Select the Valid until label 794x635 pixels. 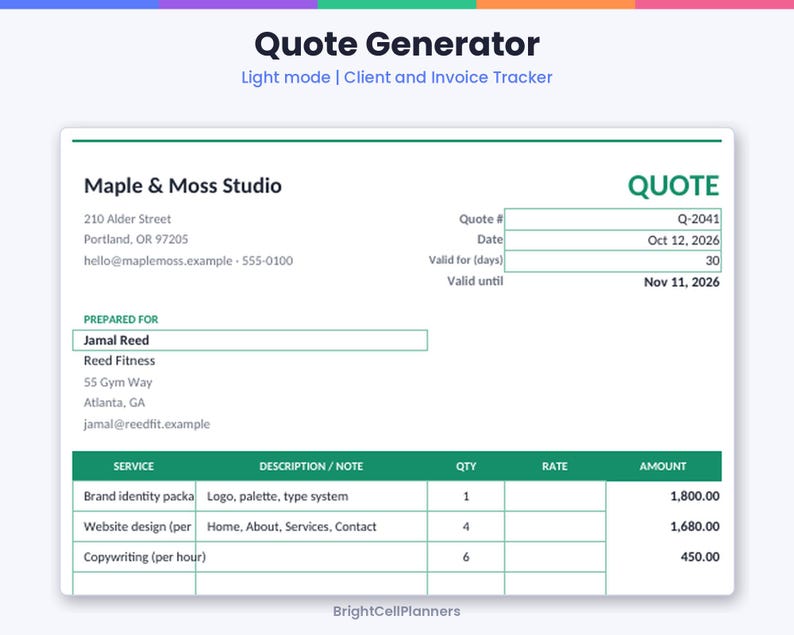(475, 281)
